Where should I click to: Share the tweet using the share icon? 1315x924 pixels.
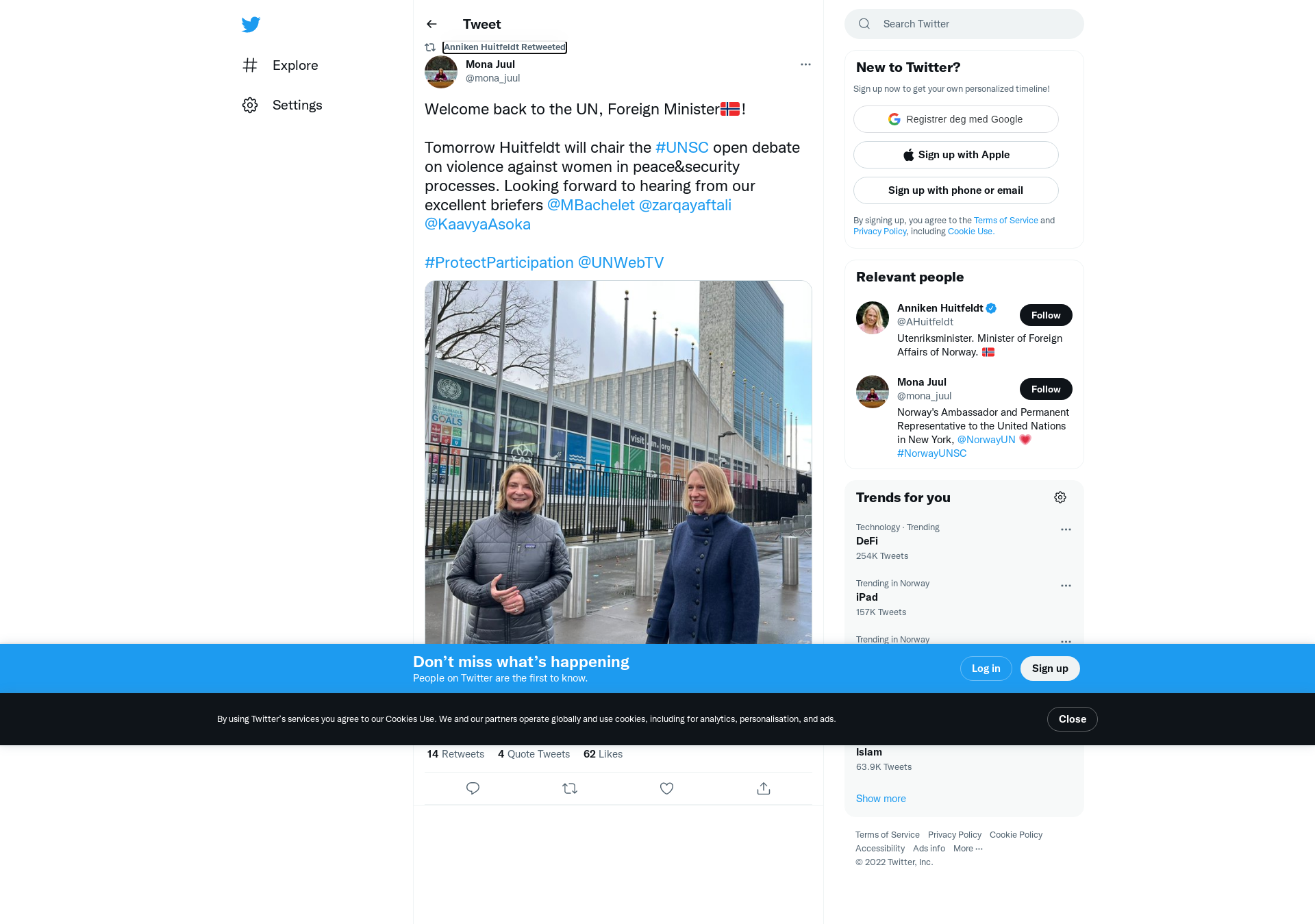tap(764, 788)
